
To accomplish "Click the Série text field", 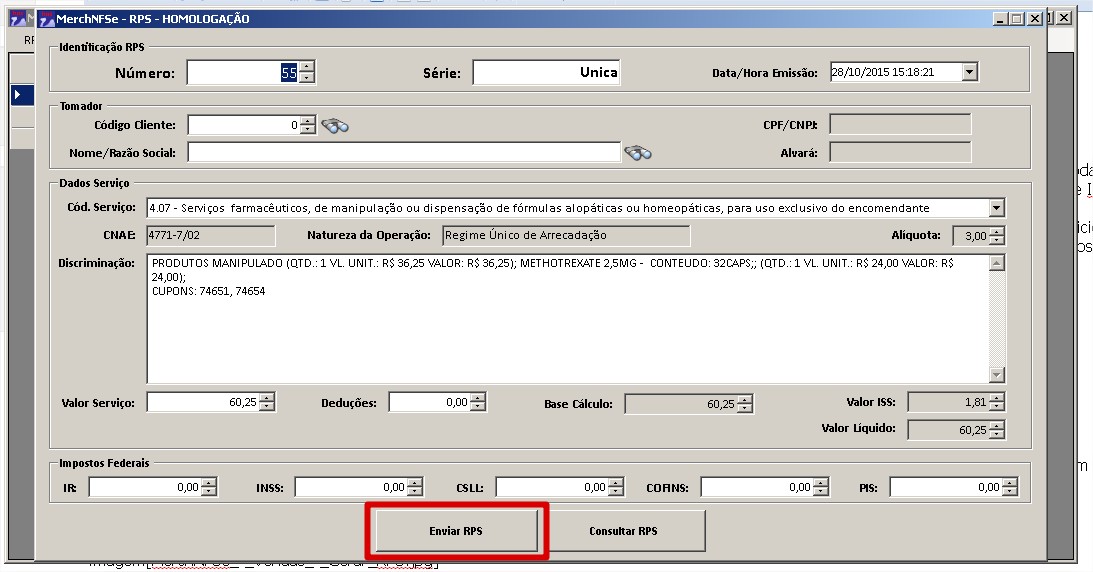I will pos(546,73).
